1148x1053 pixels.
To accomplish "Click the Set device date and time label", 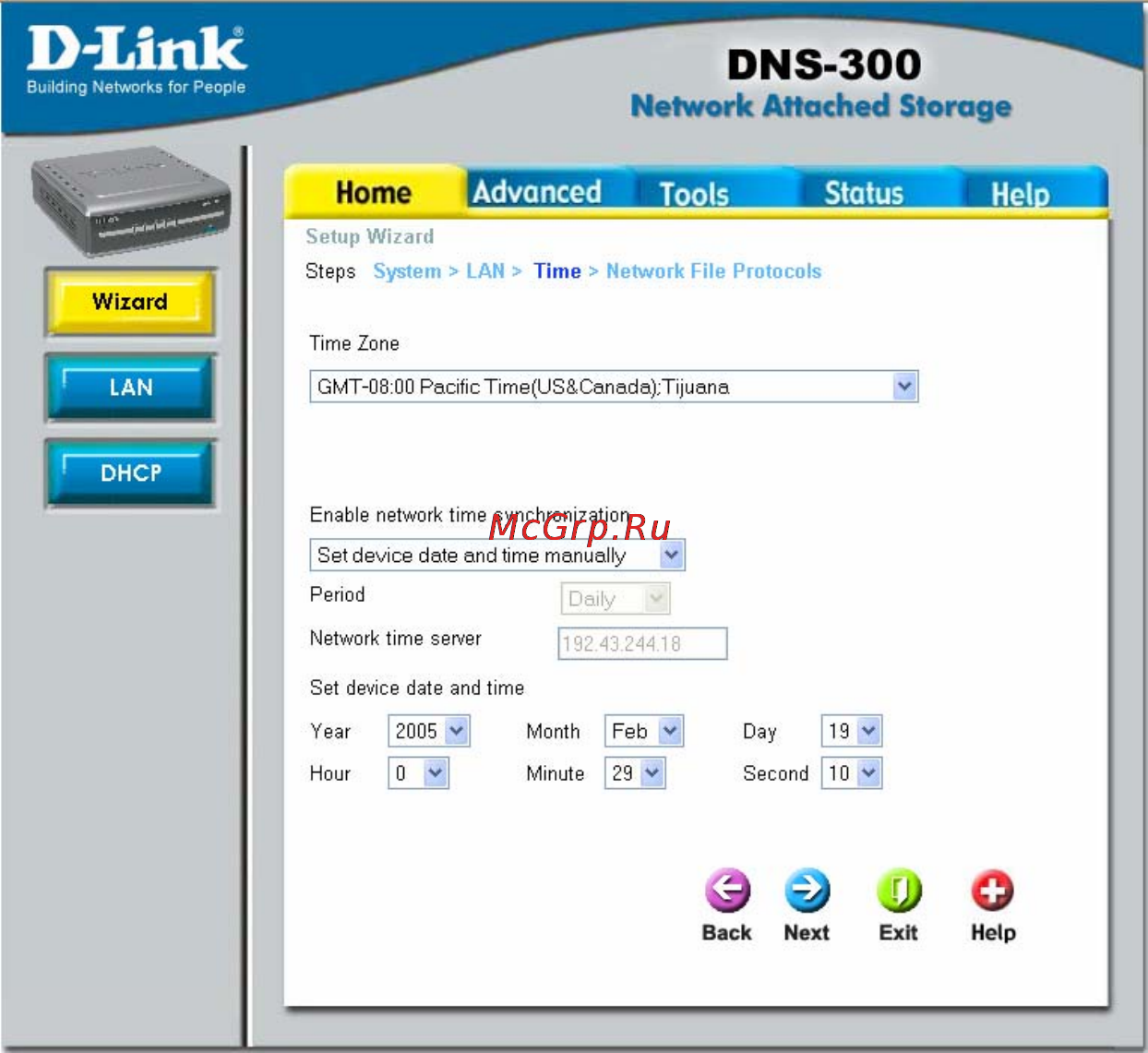I will click(417, 688).
